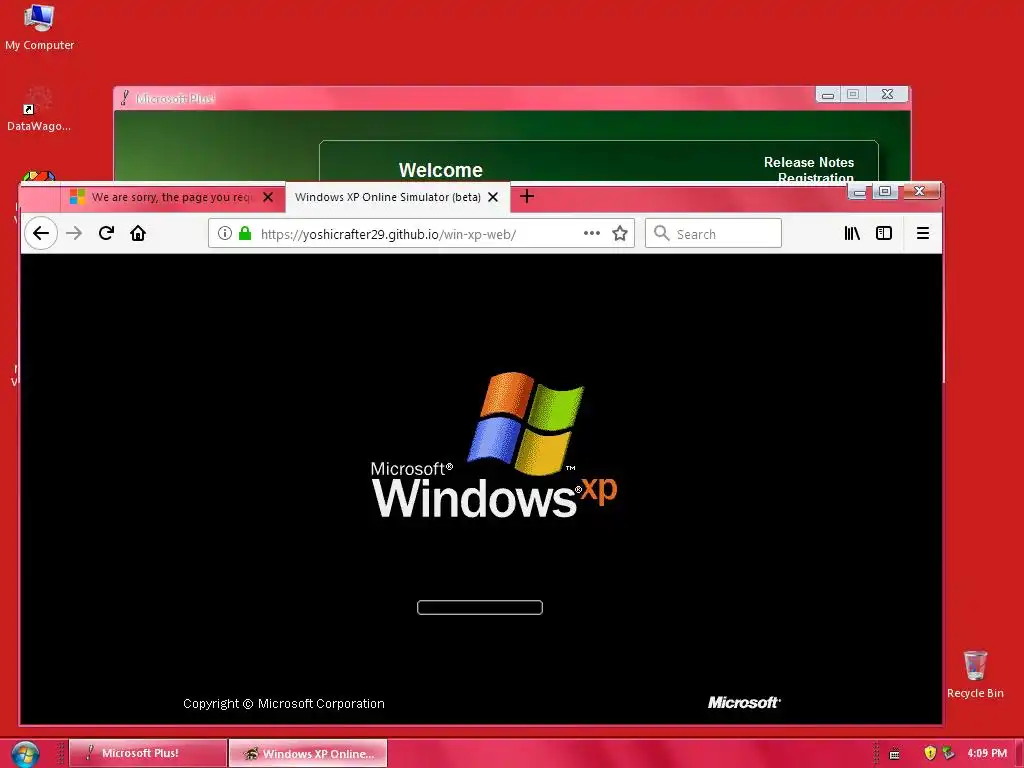Switch to 'We are sorry, the page' tab
This screenshot has height=768, width=1024.
(x=172, y=197)
